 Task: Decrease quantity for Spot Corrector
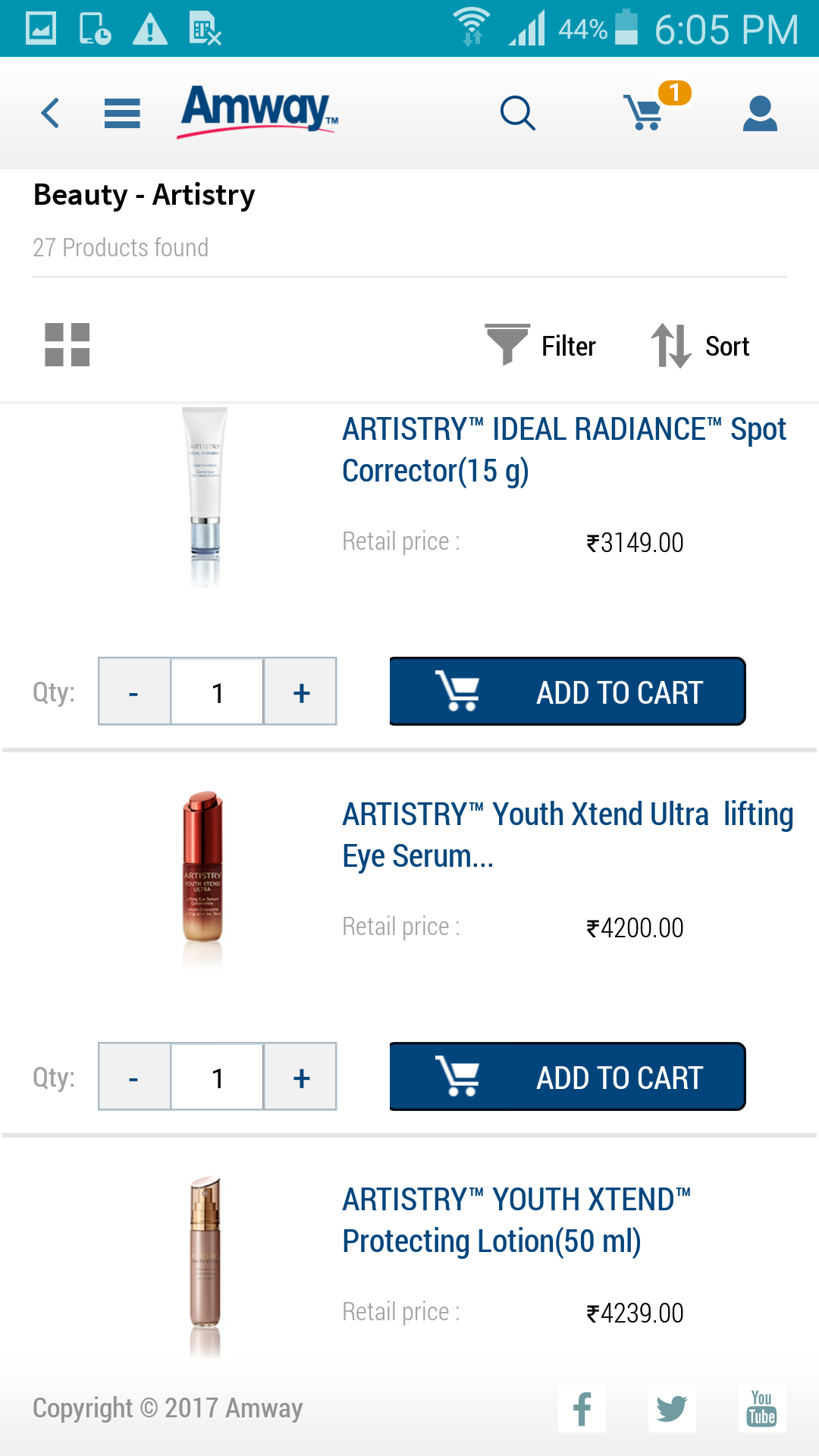[x=134, y=692]
